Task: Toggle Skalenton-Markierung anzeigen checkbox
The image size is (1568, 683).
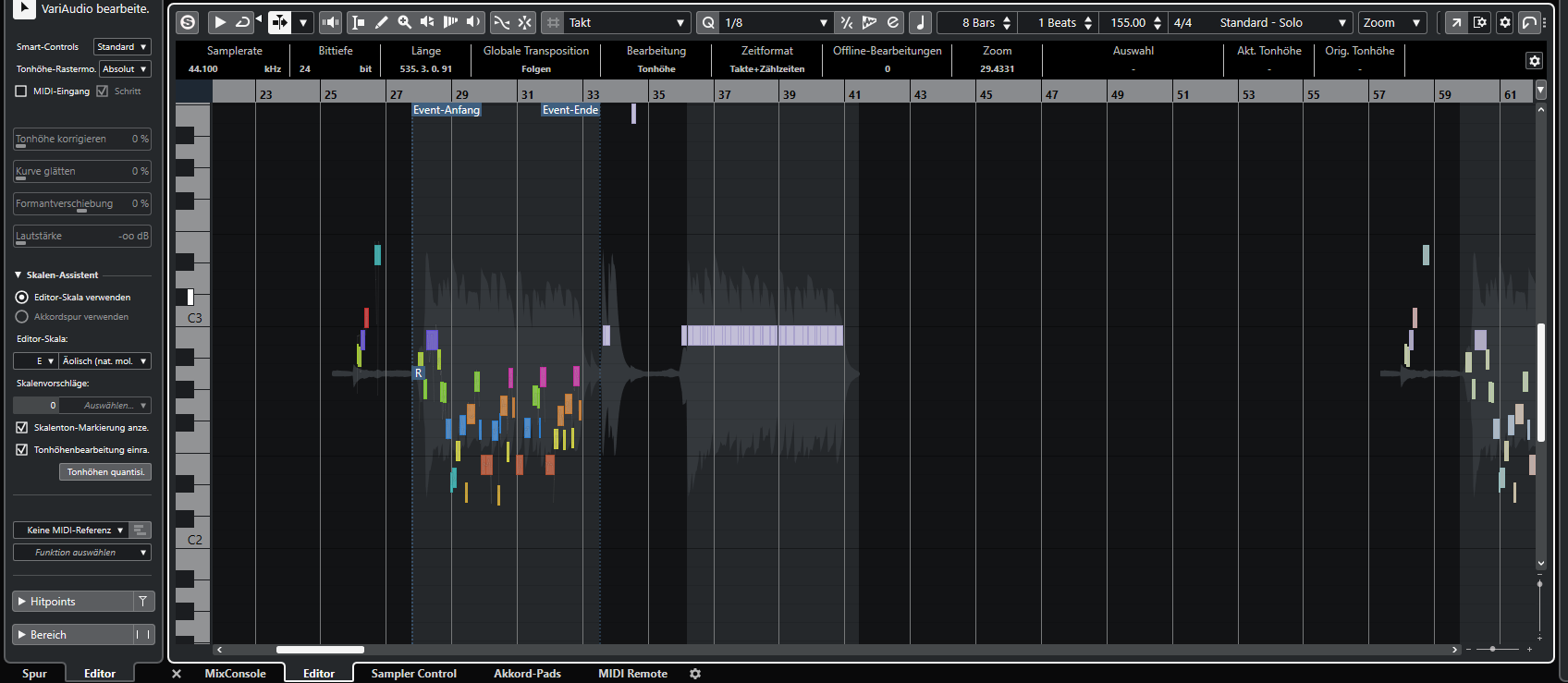Action: click(x=22, y=427)
